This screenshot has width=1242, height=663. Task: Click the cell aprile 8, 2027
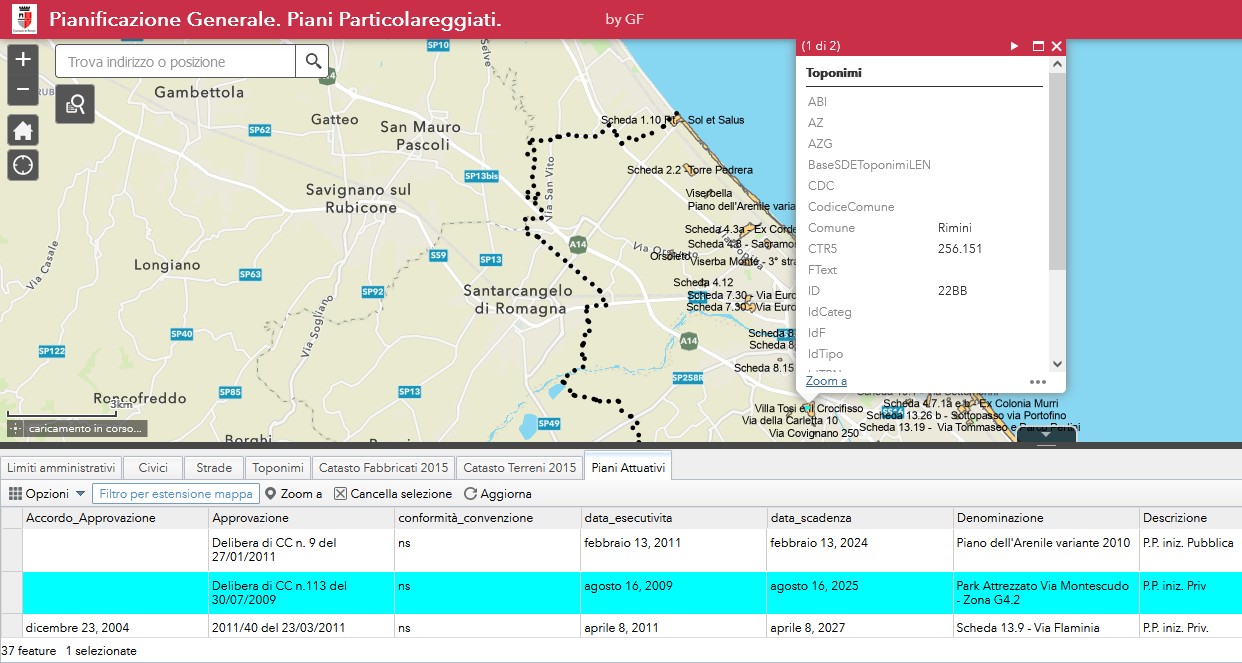[x=860, y=628]
